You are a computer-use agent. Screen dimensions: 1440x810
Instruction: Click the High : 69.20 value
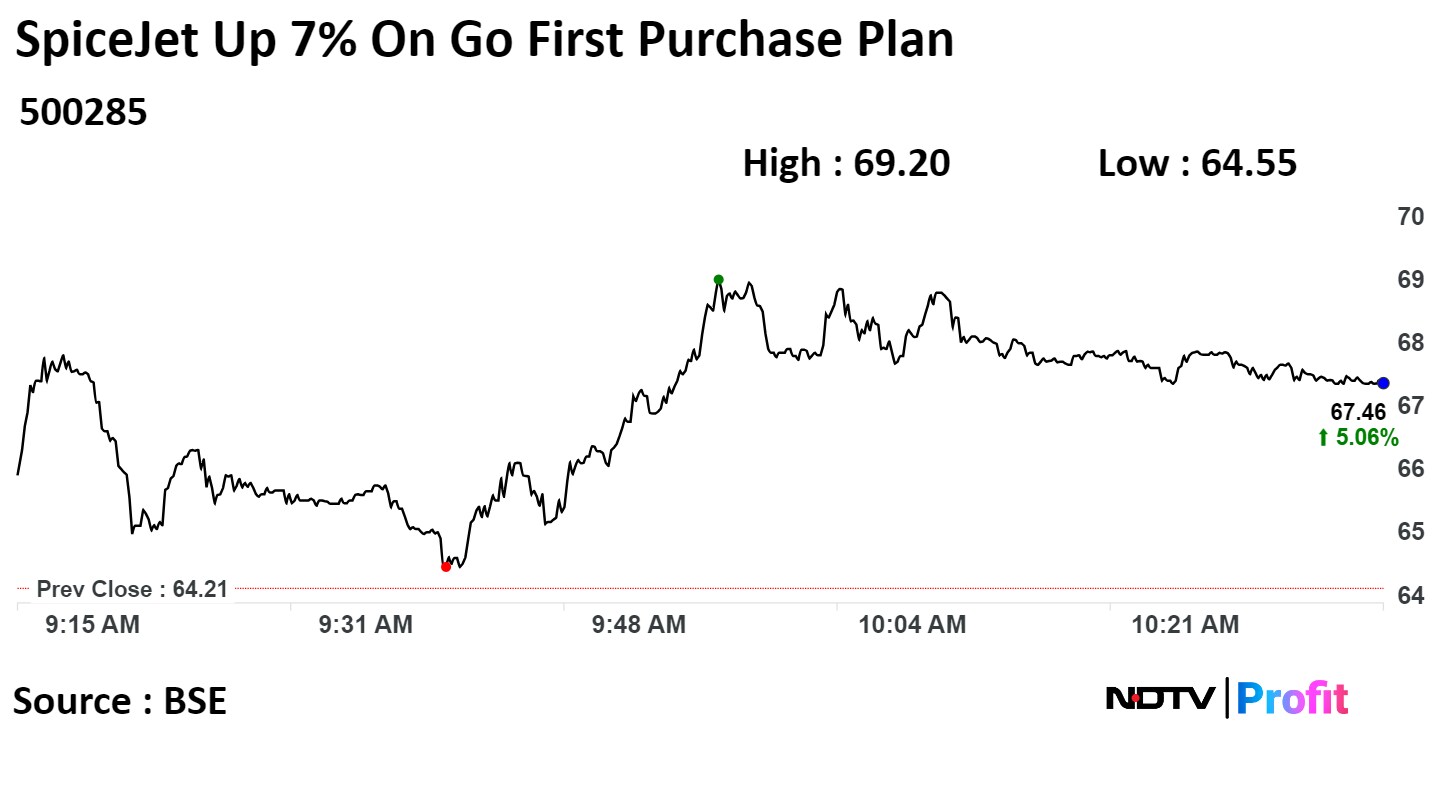coord(846,163)
